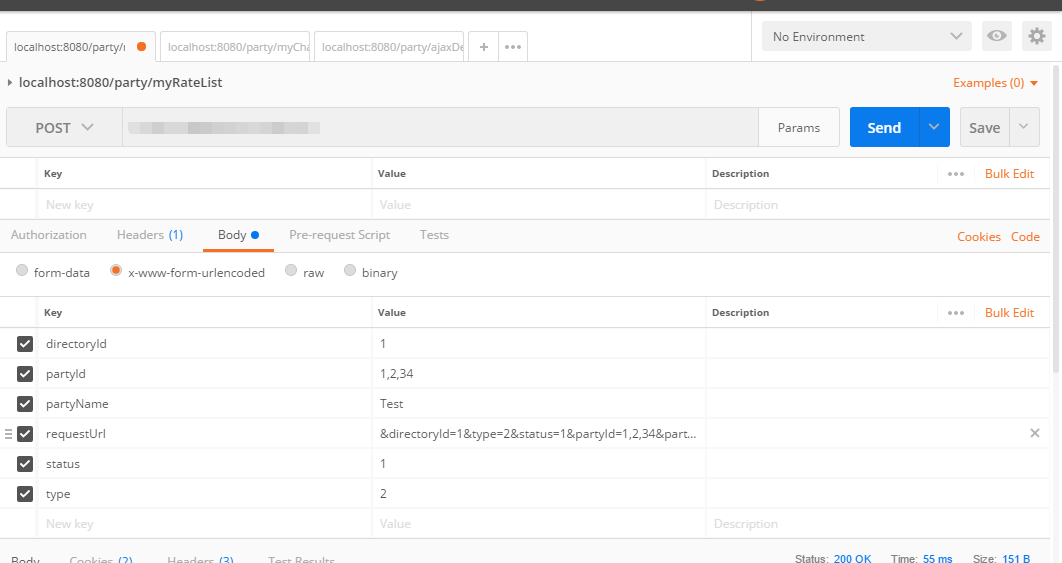Uncheck the directoryId parameter checkbox
The image size is (1062, 563).
click(25, 343)
